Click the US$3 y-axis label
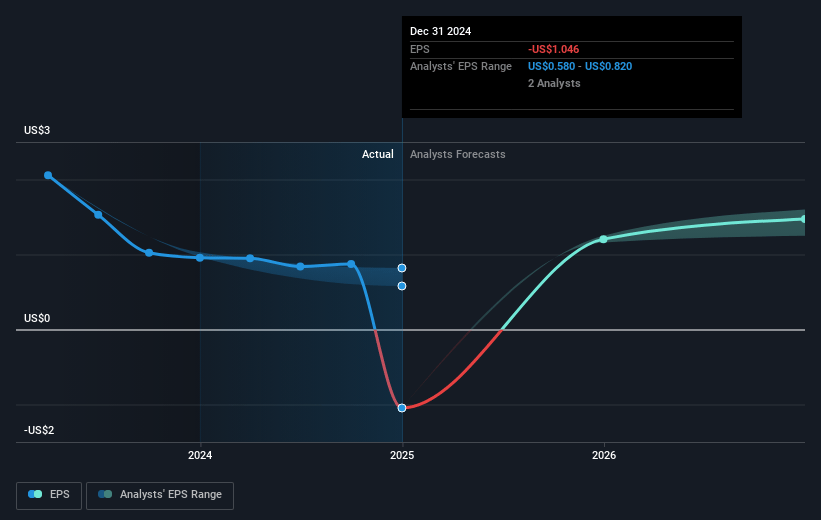Screen dimensions: 821x520 (37, 130)
